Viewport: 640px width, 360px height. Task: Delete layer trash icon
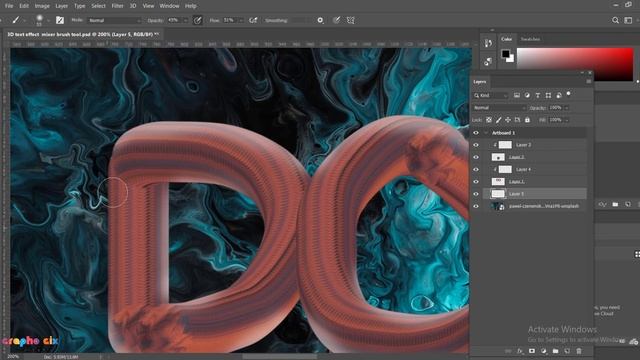[579, 351]
